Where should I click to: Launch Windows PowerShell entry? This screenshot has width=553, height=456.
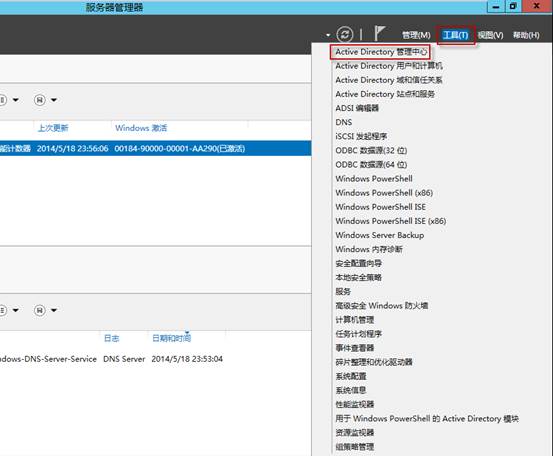pos(374,178)
